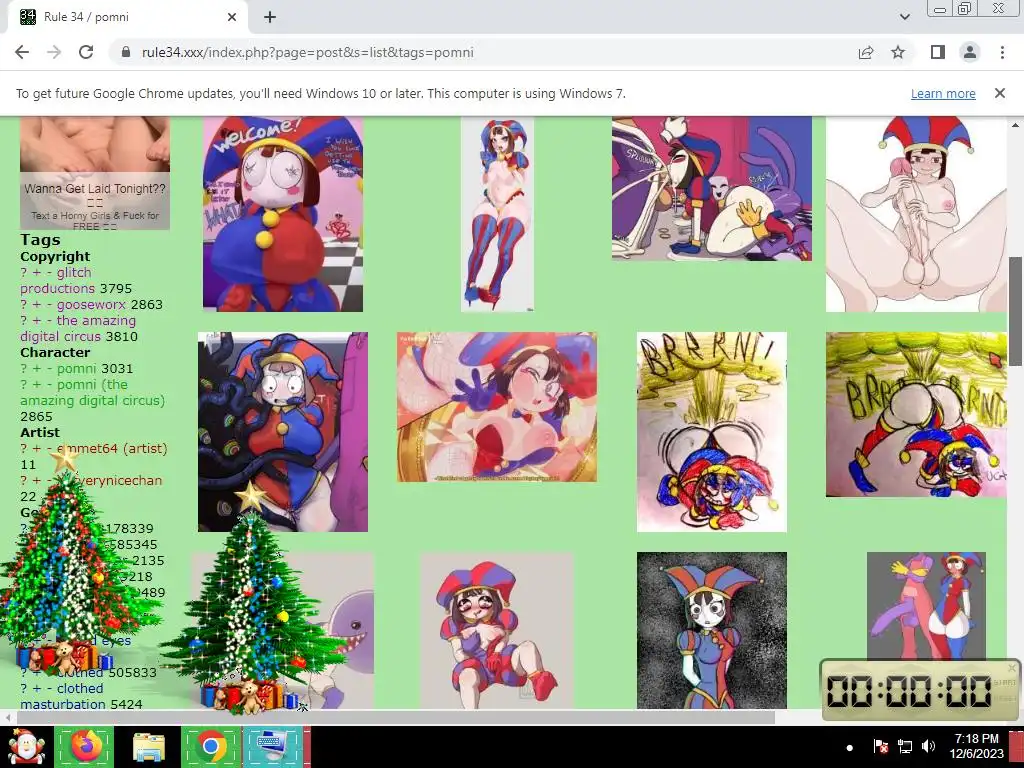Go back to the previous page

(22, 52)
